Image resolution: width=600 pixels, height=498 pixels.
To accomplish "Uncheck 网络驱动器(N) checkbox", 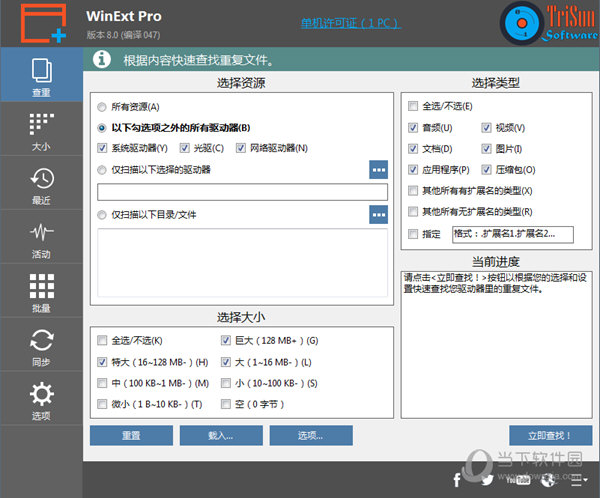I will 241,148.
